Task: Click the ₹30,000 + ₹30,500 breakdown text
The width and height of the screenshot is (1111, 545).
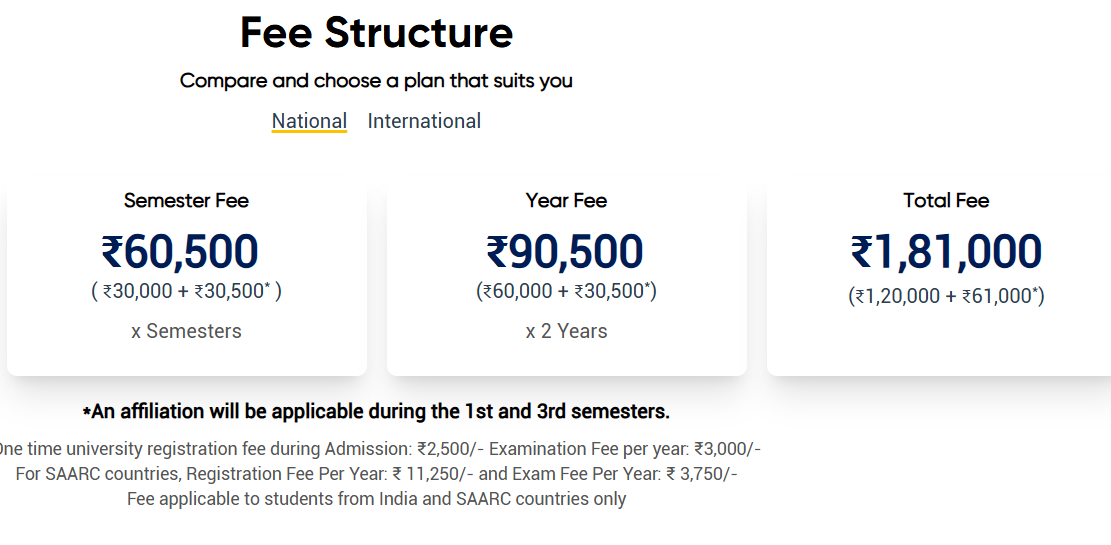Action: pyautogui.click(x=186, y=292)
